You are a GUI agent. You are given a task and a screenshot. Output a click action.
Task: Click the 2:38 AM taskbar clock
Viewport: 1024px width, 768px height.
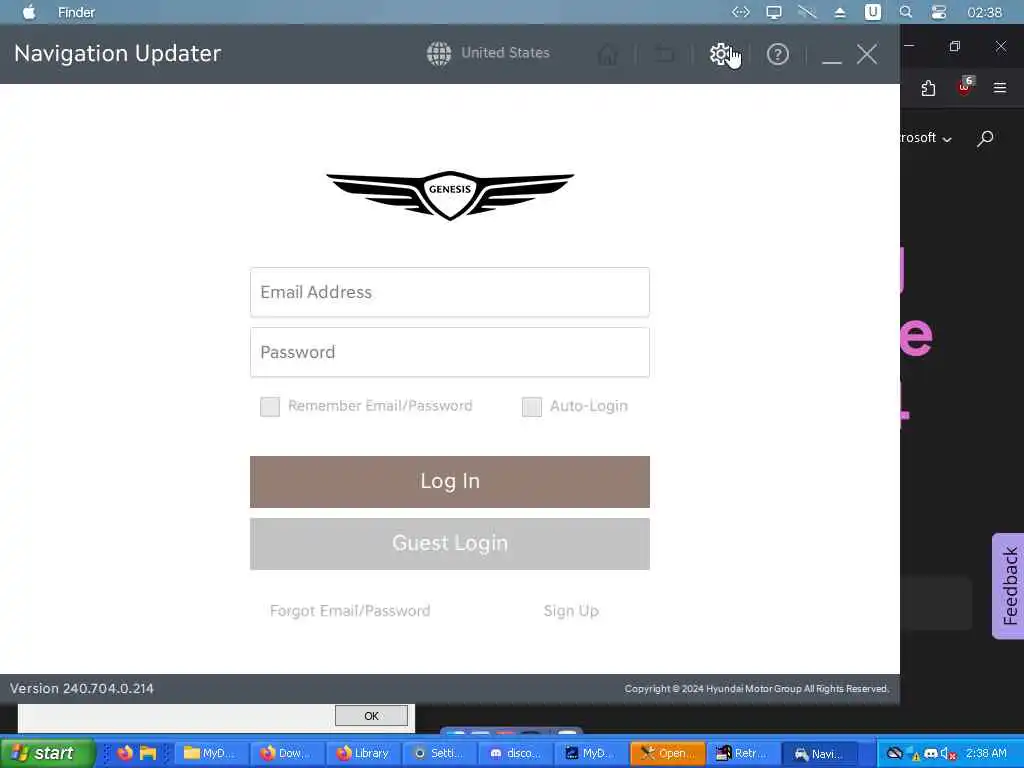(987, 753)
